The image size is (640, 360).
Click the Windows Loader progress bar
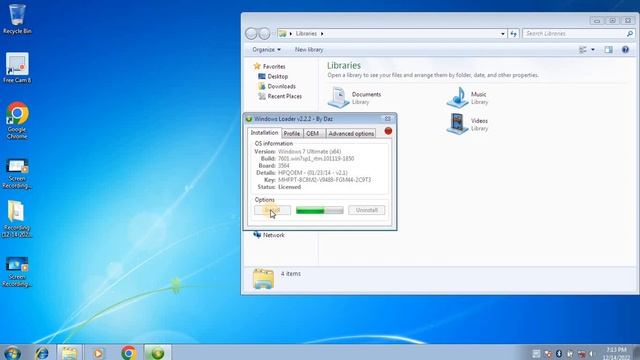(x=320, y=211)
